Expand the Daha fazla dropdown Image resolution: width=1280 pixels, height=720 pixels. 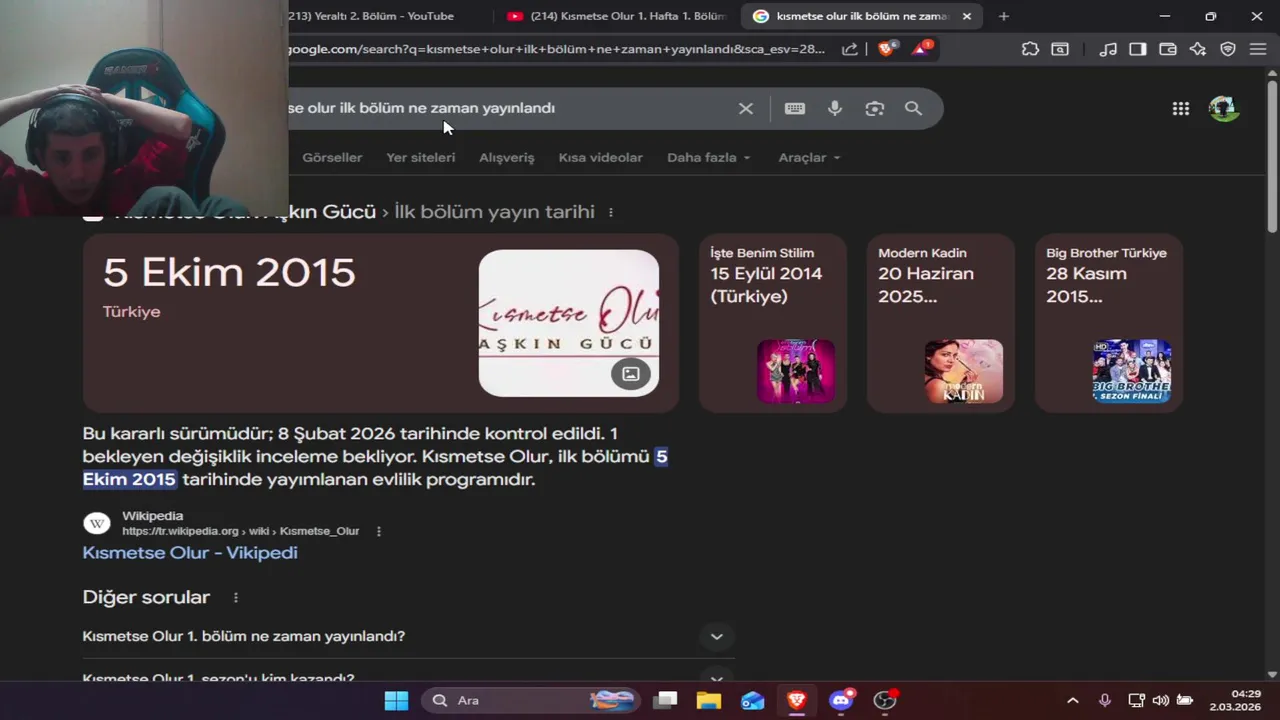[708, 158]
